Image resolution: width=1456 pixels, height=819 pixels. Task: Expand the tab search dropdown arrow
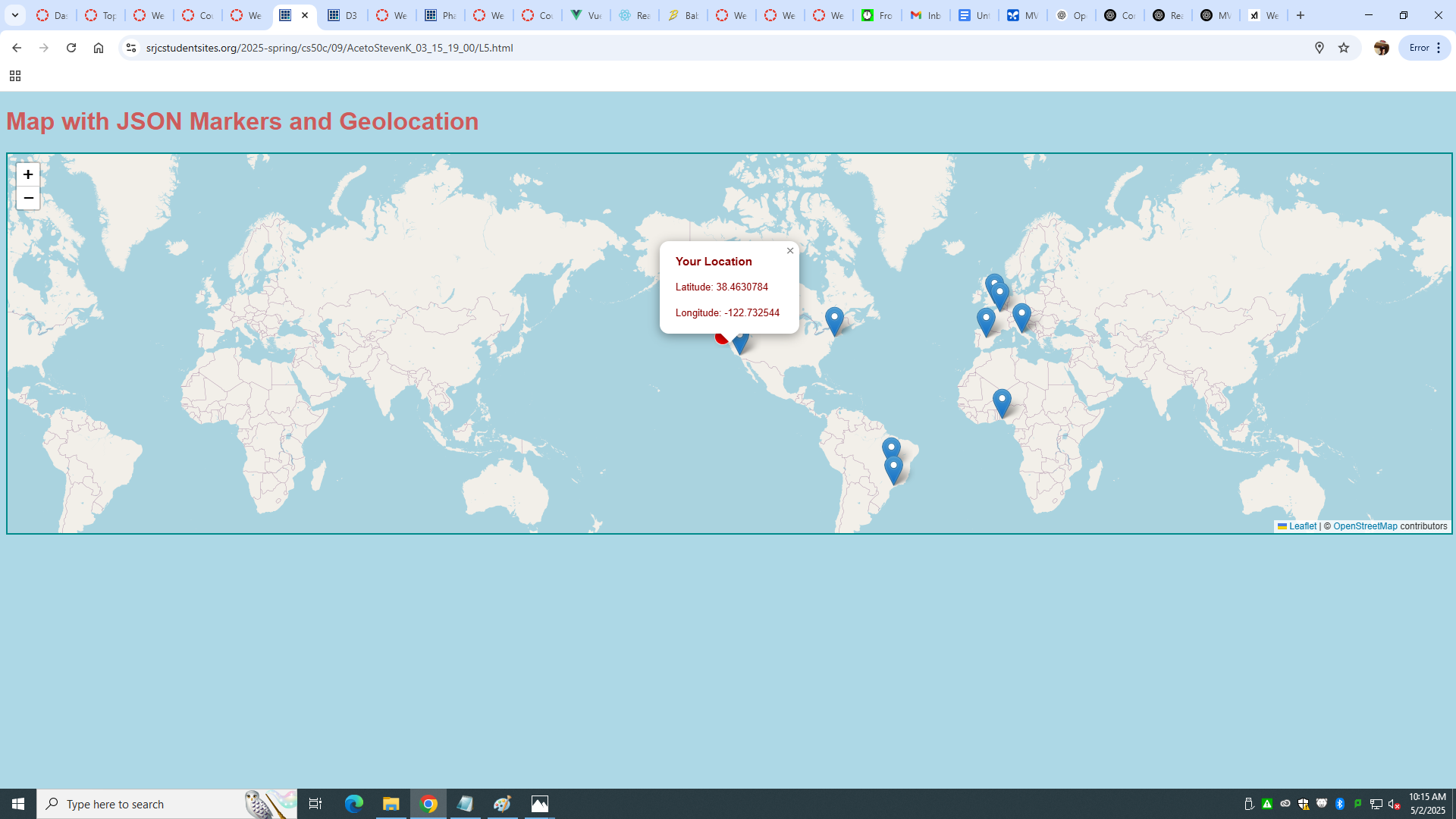(x=15, y=15)
